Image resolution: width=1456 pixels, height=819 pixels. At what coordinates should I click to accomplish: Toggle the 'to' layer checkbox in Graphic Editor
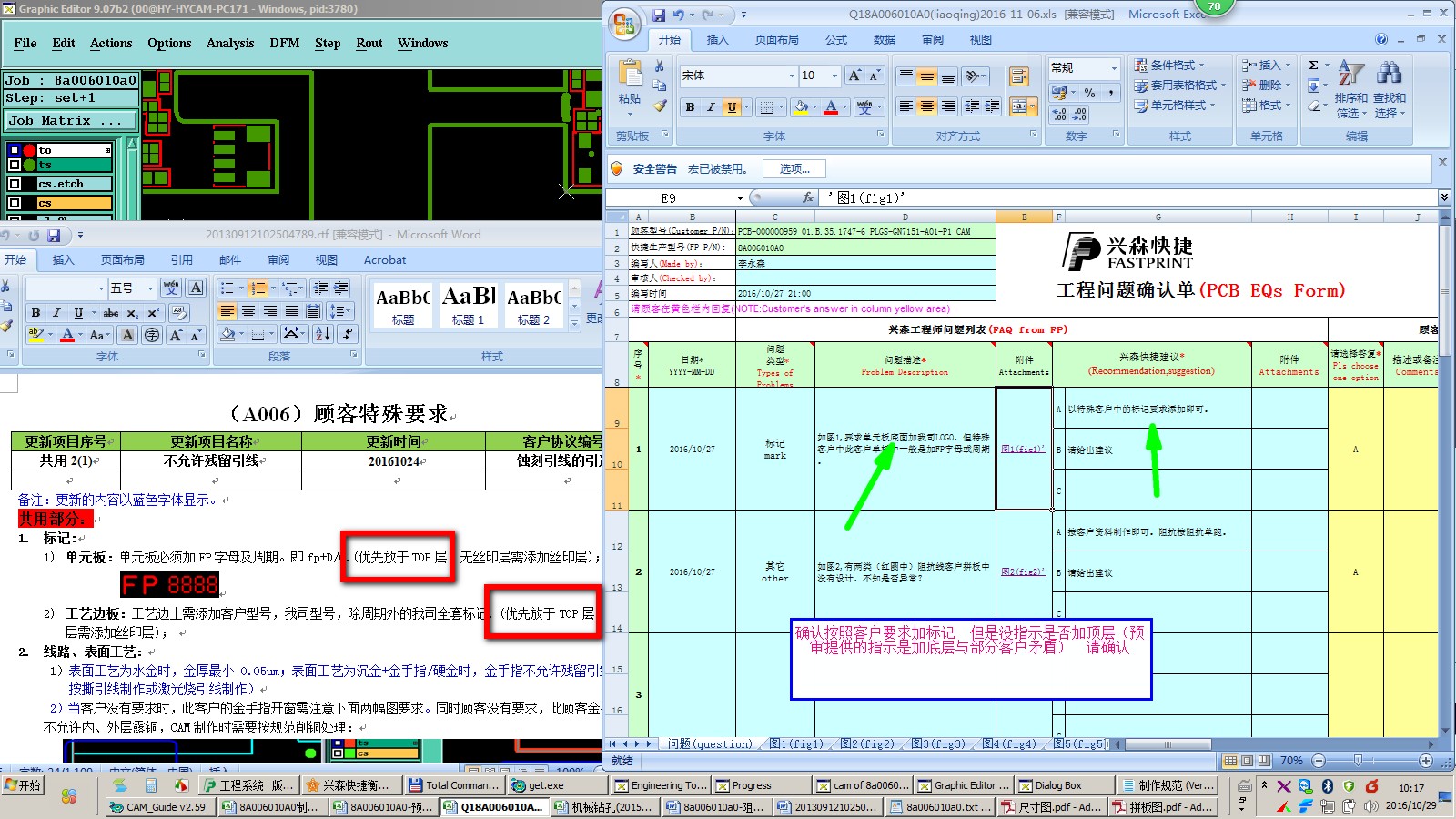[x=15, y=150]
